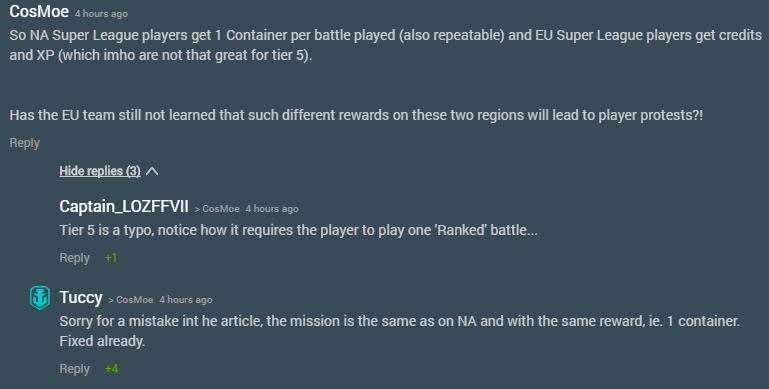Click Tuccy's 'Sorry for a mistake' comment text
This screenshot has width=769, height=389.
(400, 331)
